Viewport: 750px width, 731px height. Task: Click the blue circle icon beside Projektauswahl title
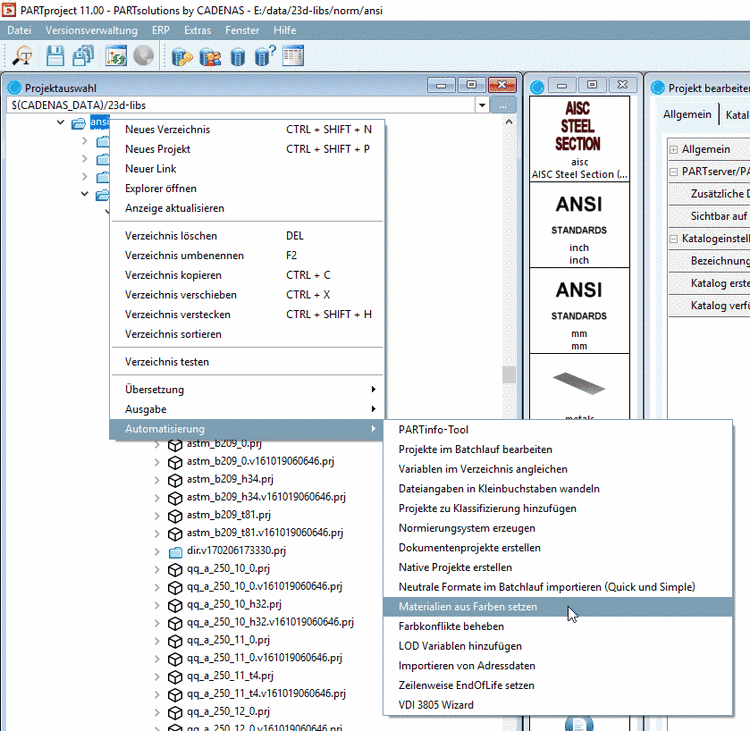click(x=15, y=88)
